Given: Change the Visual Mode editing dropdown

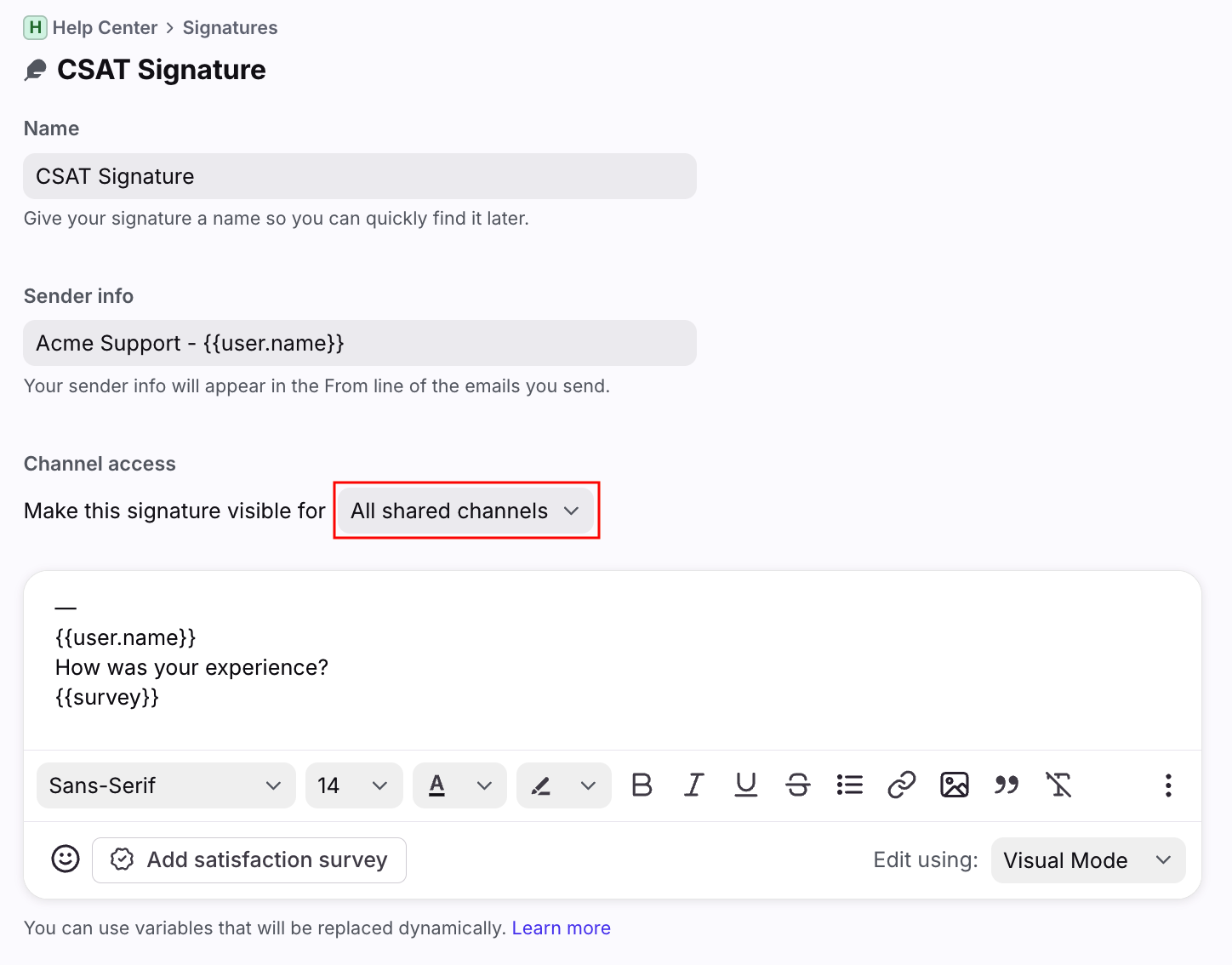Looking at the screenshot, I should coord(1087,860).
